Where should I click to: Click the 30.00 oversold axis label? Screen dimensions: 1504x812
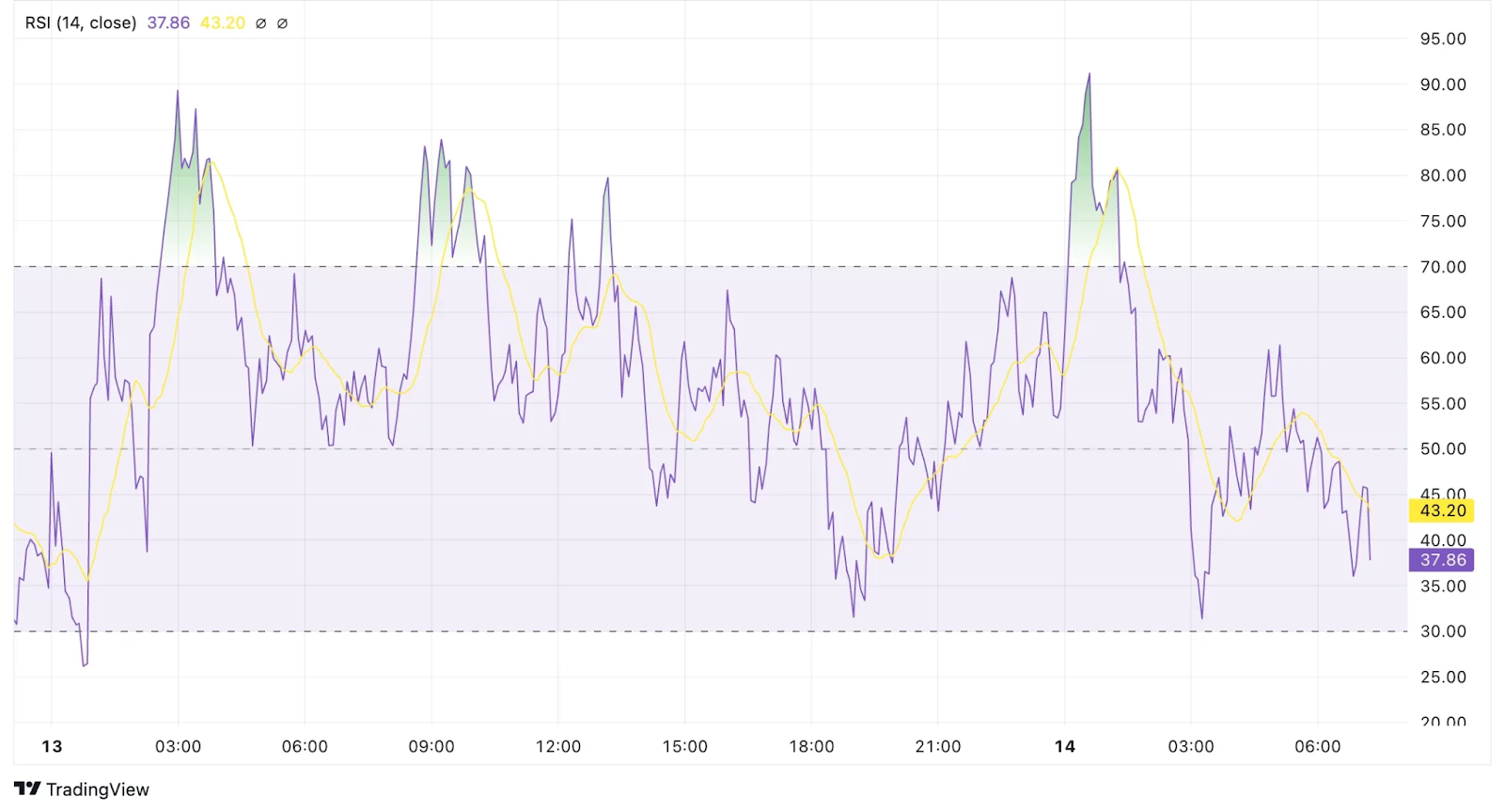[1443, 632]
